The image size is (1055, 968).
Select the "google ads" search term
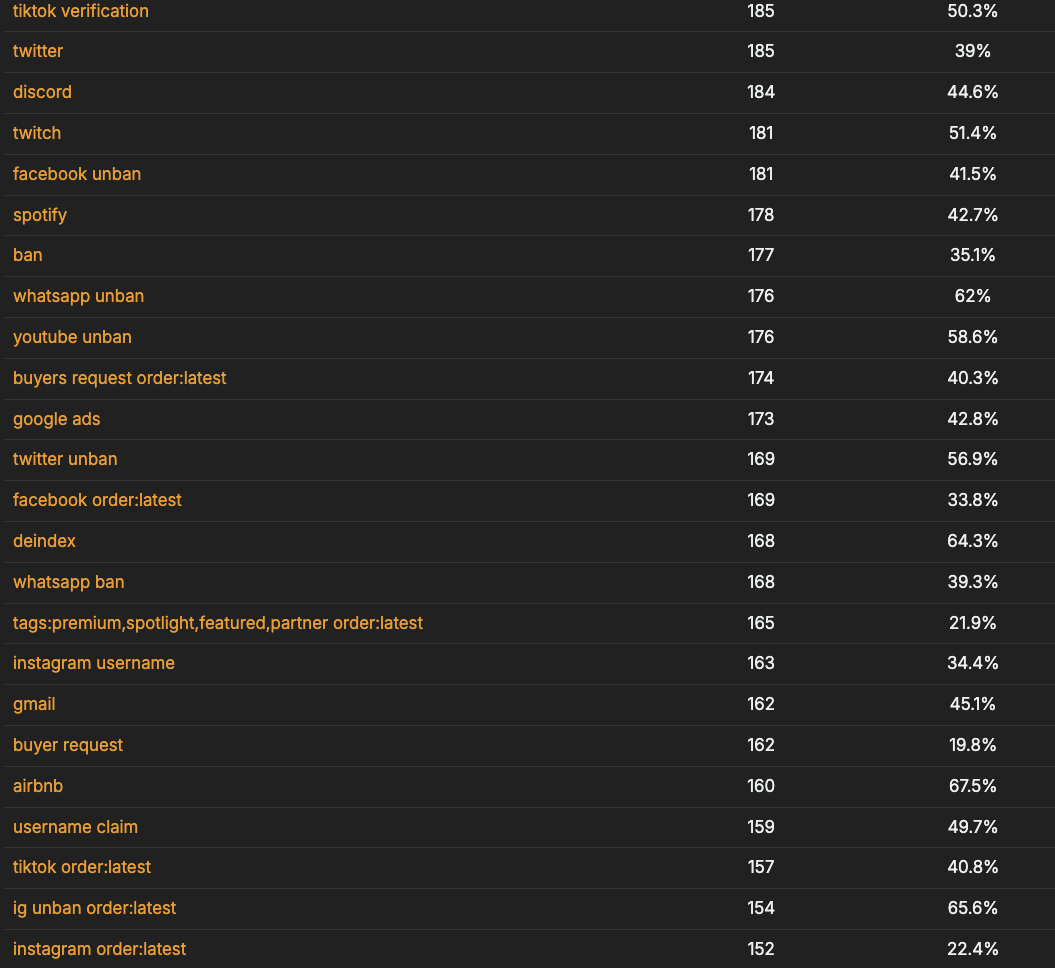coord(57,419)
